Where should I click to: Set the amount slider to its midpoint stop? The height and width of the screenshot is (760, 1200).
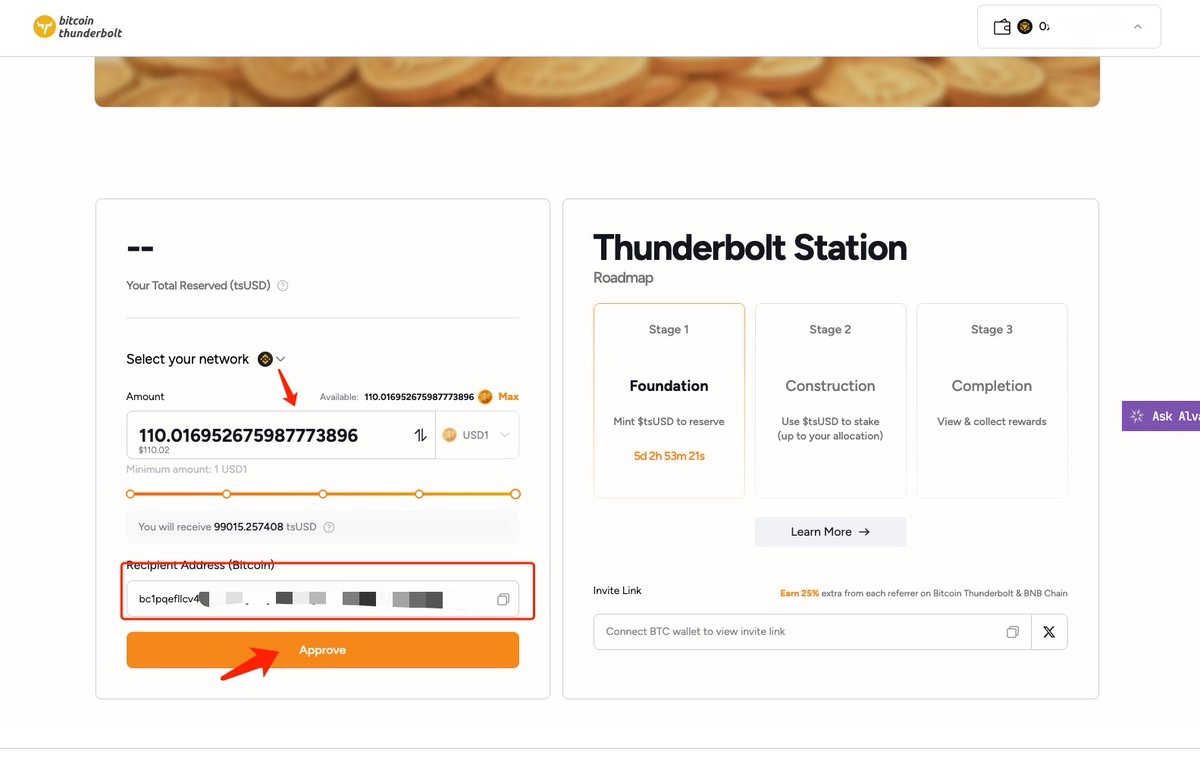(x=323, y=494)
